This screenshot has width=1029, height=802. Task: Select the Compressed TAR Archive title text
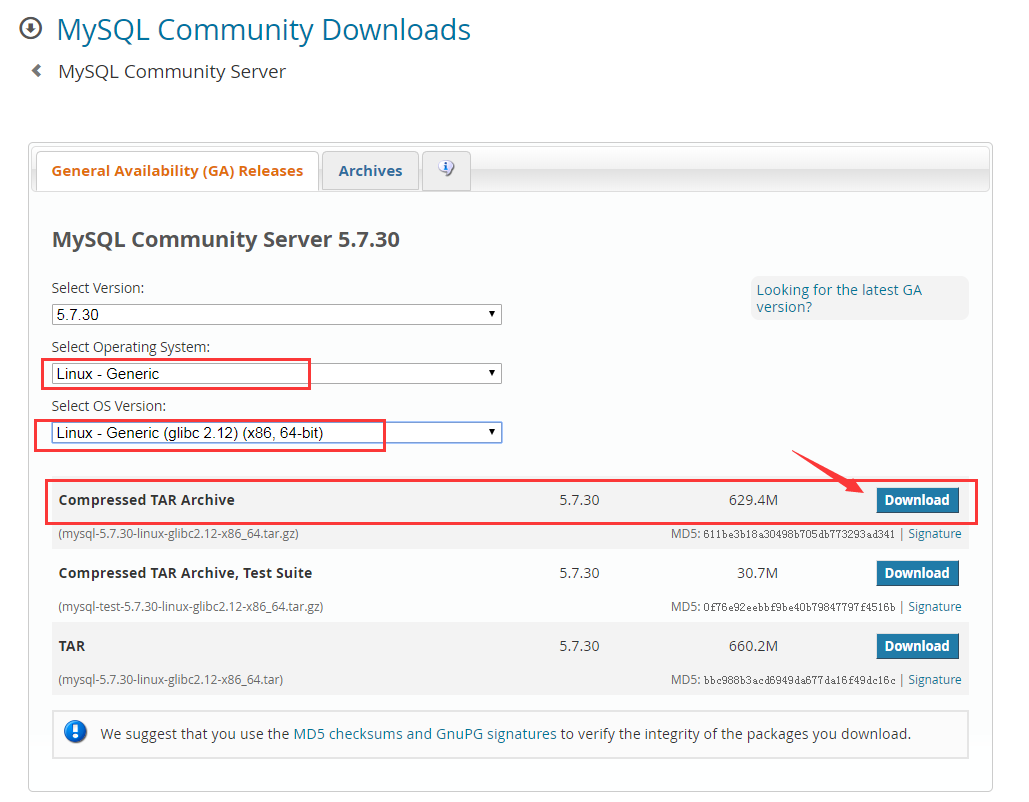(x=146, y=500)
